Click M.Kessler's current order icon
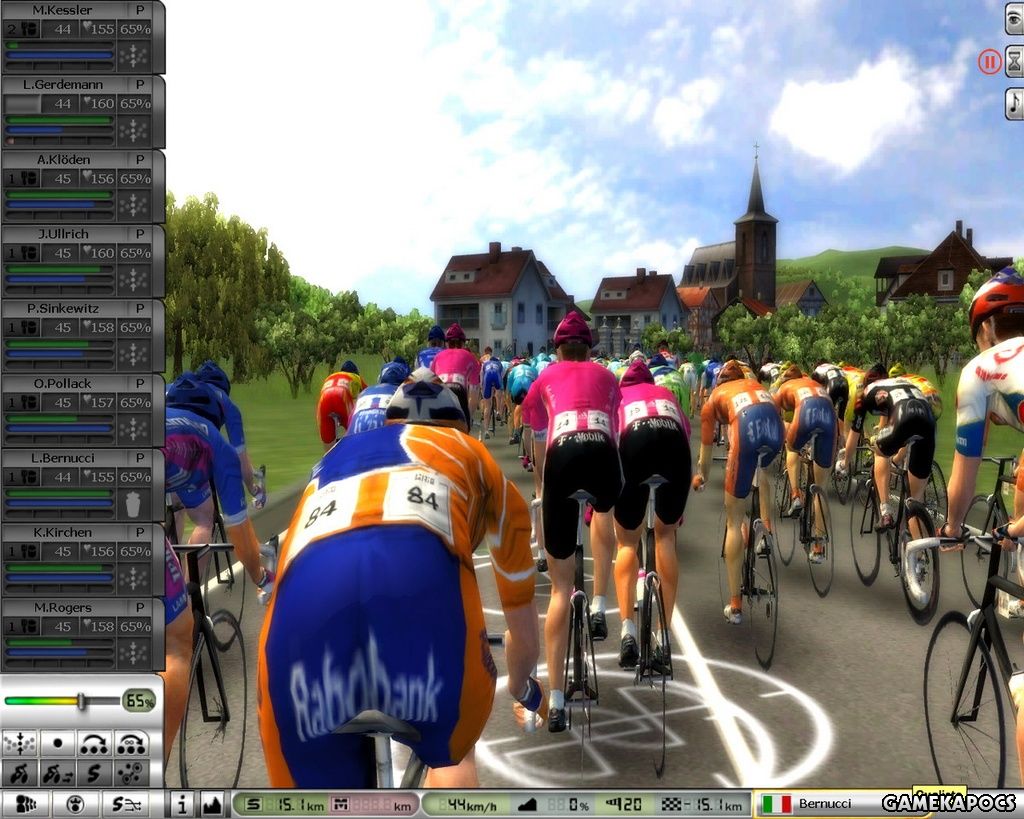The image size is (1024, 819). 133,56
